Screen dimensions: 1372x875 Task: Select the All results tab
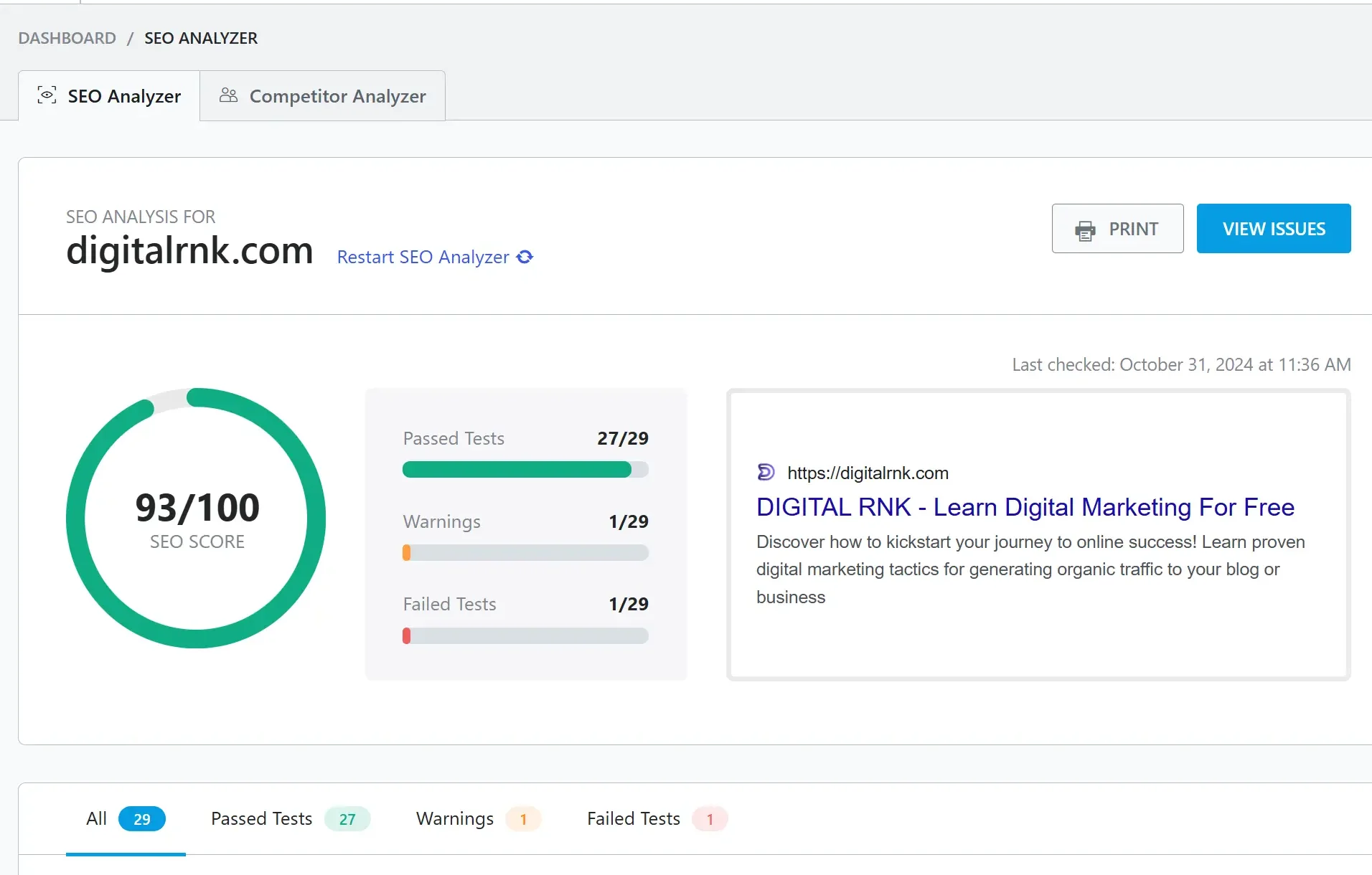point(126,818)
